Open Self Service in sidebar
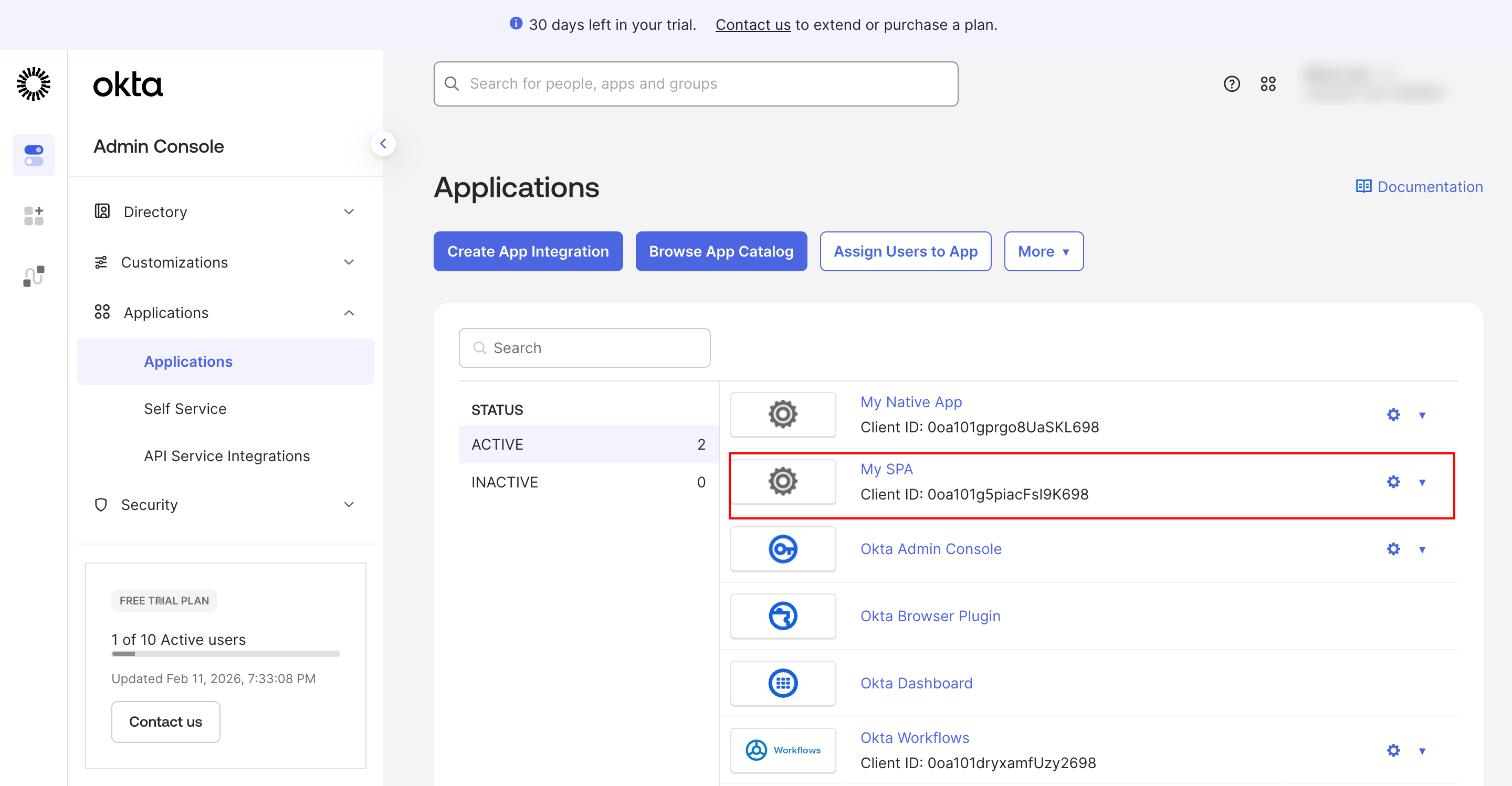This screenshot has width=1512, height=786. point(185,408)
